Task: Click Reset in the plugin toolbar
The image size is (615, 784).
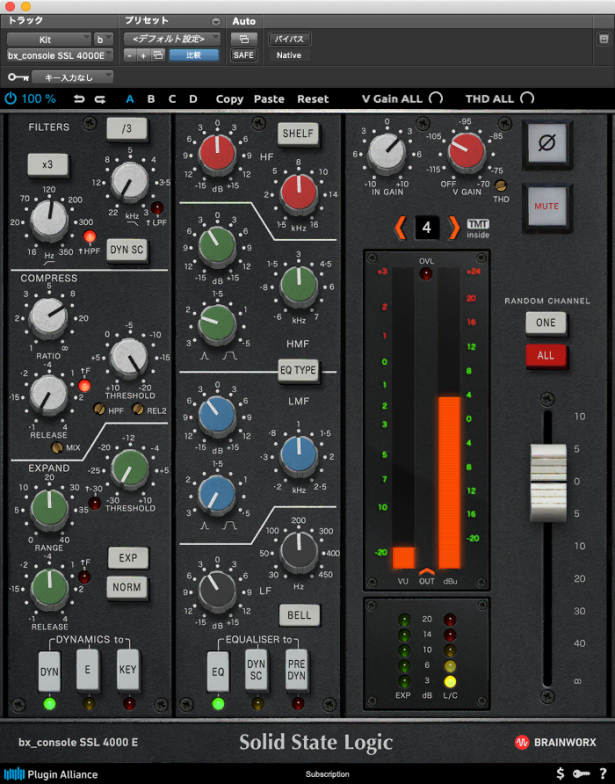Action: (x=313, y=99)
